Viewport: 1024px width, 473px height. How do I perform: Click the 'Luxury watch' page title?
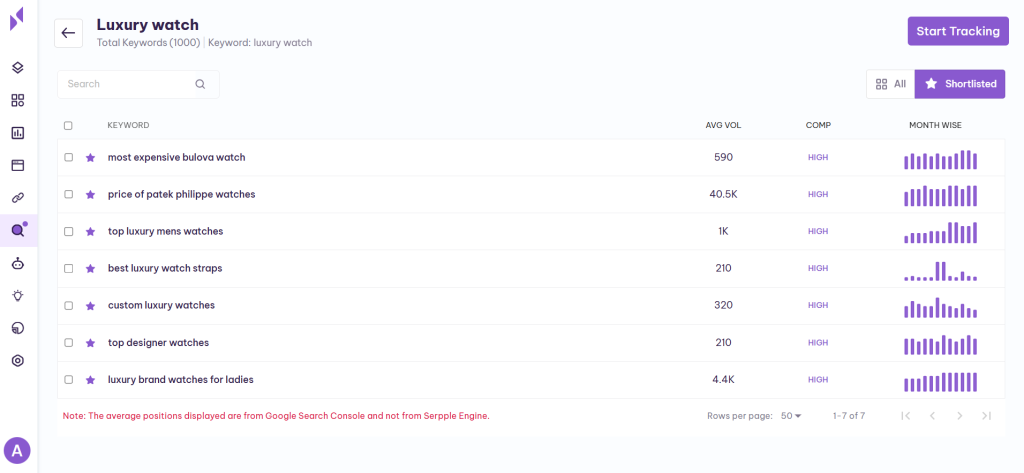click(148, 25)
